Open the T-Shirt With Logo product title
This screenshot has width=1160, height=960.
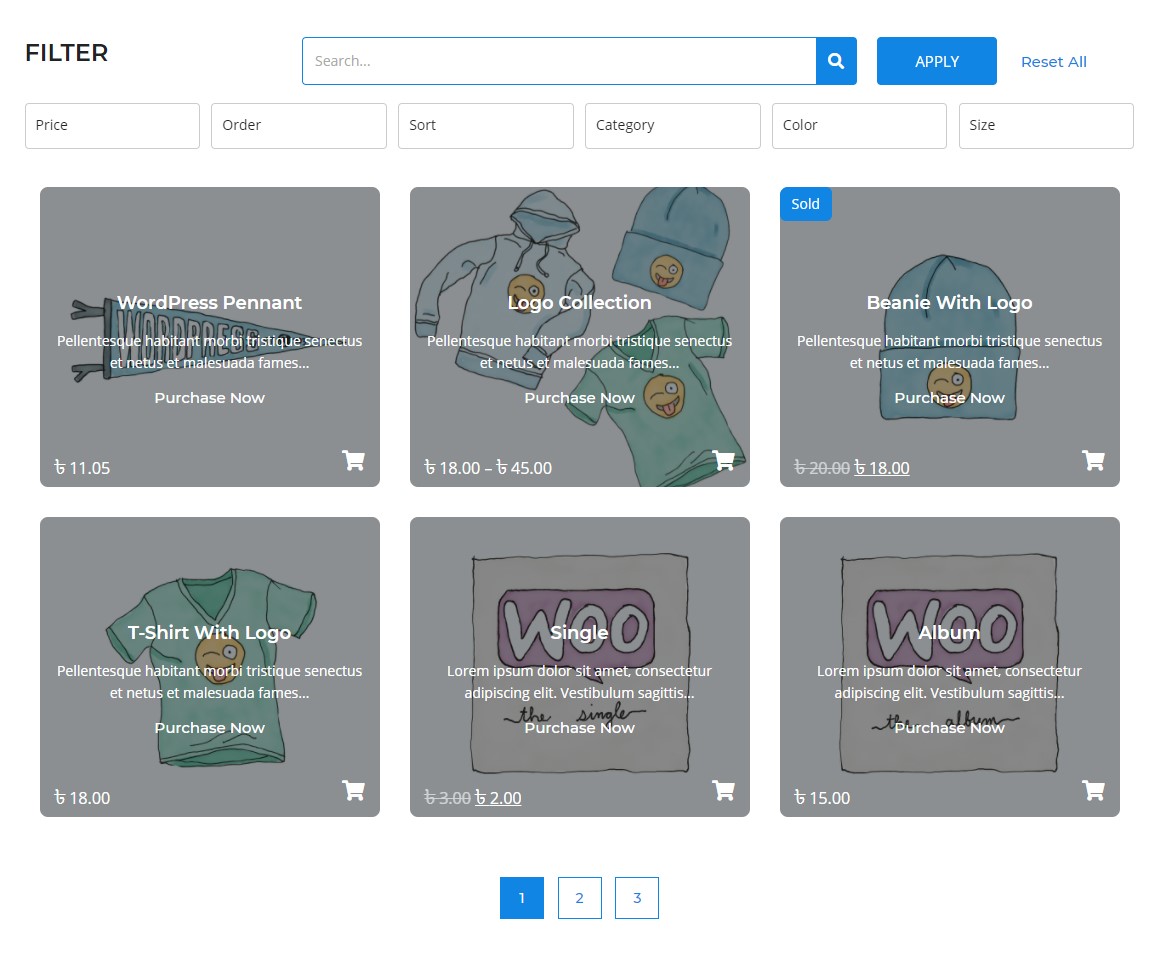click(x=209, y=632)
